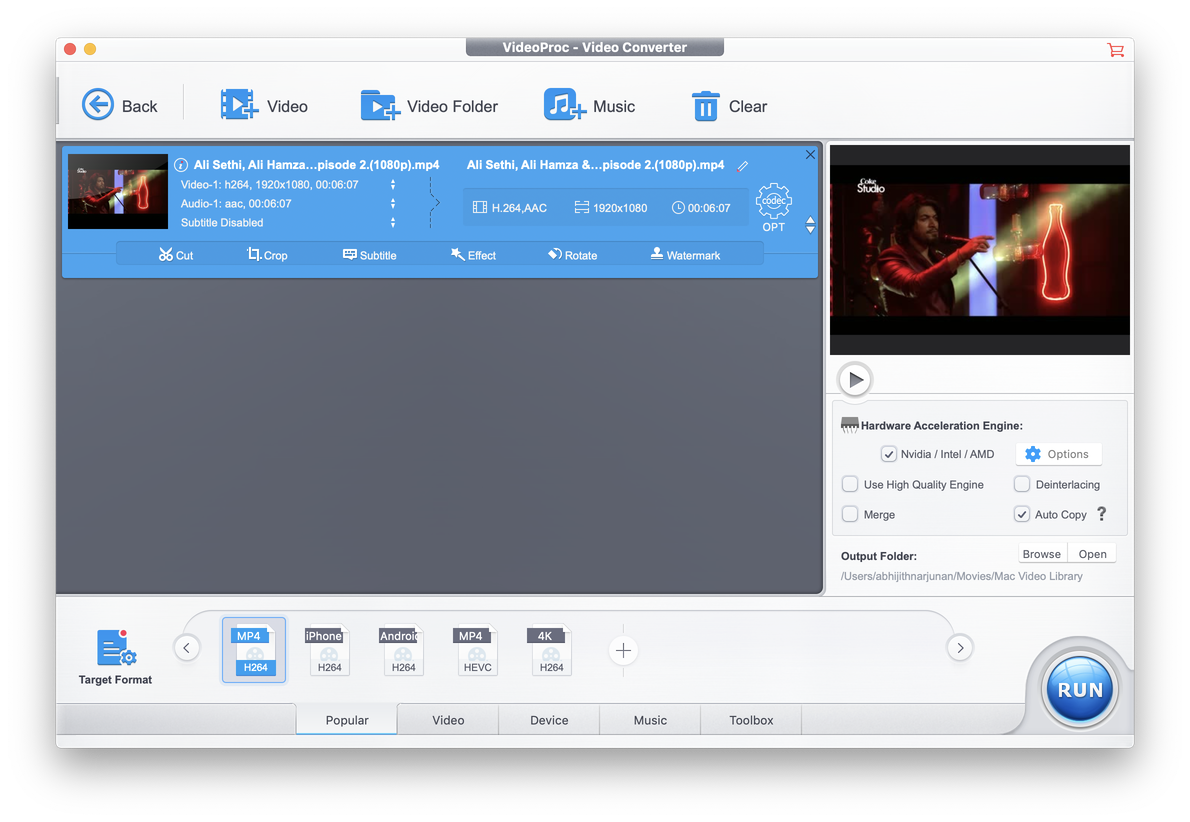Screen dimensions: 1190x822
Task: Open the codec OPT gear settings
Action: coord(773,206)
